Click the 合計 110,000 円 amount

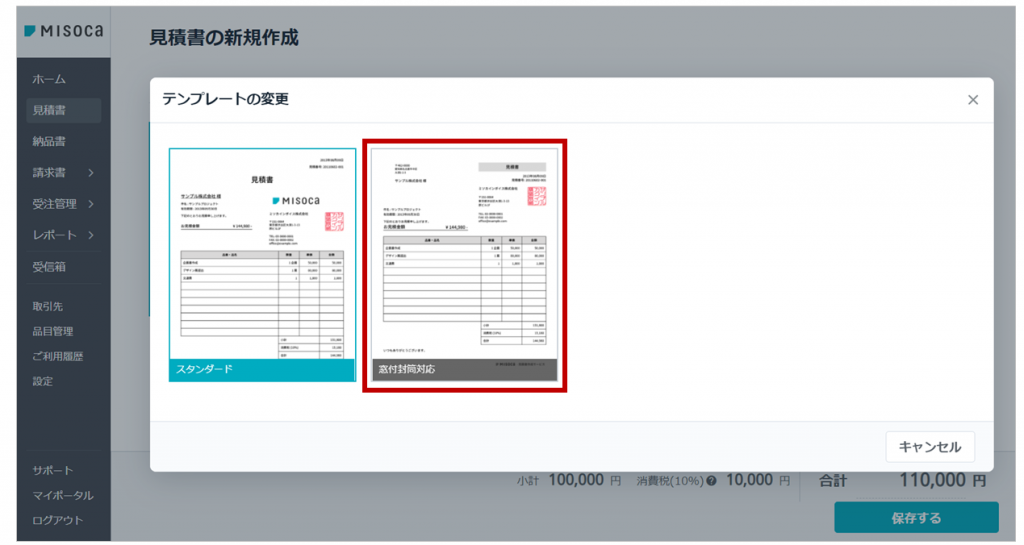(942, 481)
